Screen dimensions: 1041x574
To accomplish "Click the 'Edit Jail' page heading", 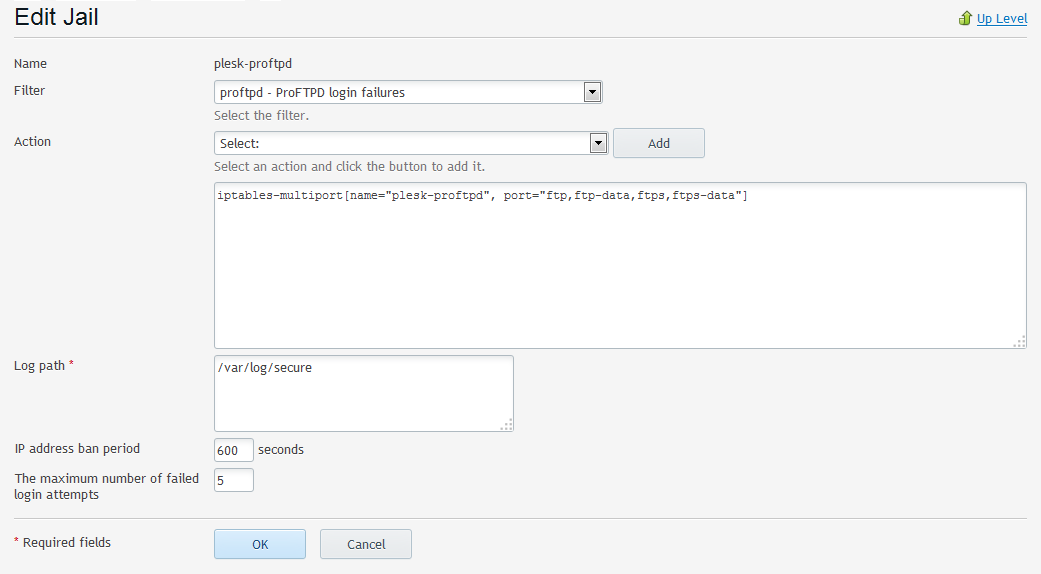I will [56, 17].
